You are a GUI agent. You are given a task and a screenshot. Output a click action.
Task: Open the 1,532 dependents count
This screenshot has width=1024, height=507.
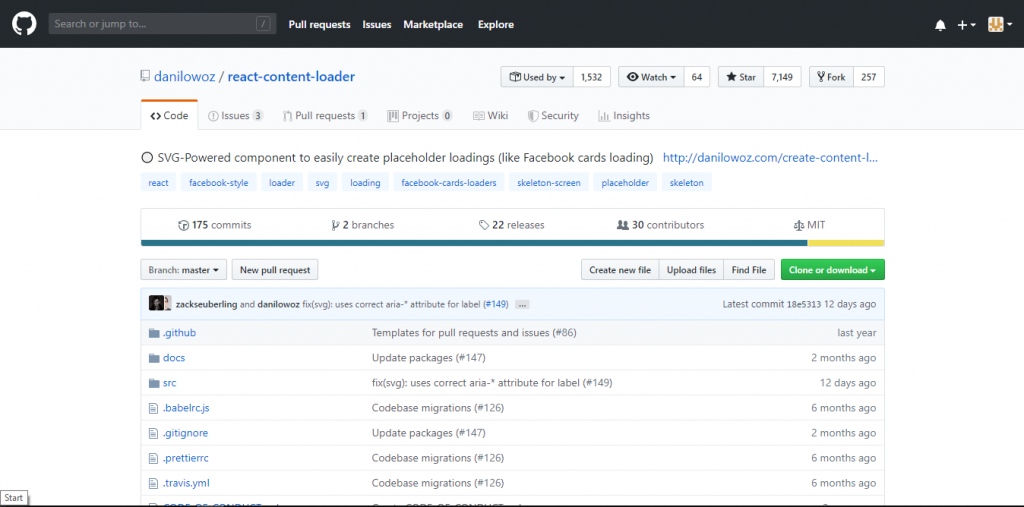tap(592, 77)
